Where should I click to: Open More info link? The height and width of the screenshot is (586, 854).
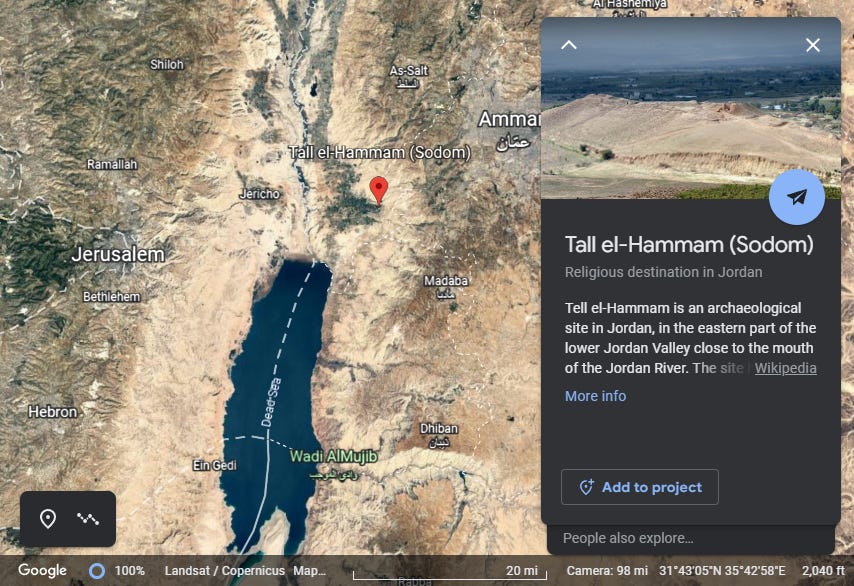click(595, 396)
